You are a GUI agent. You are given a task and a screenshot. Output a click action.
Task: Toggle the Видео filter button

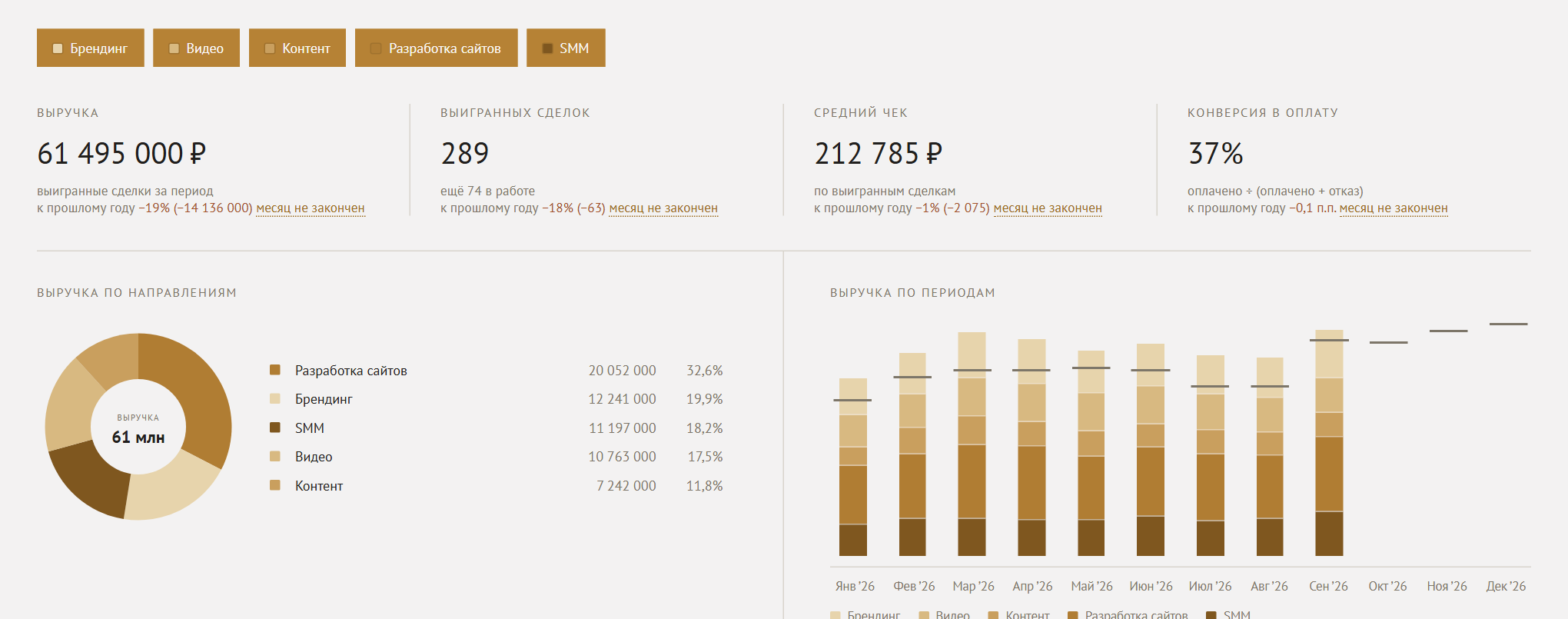pyautogui.click(x=196, y=48)
